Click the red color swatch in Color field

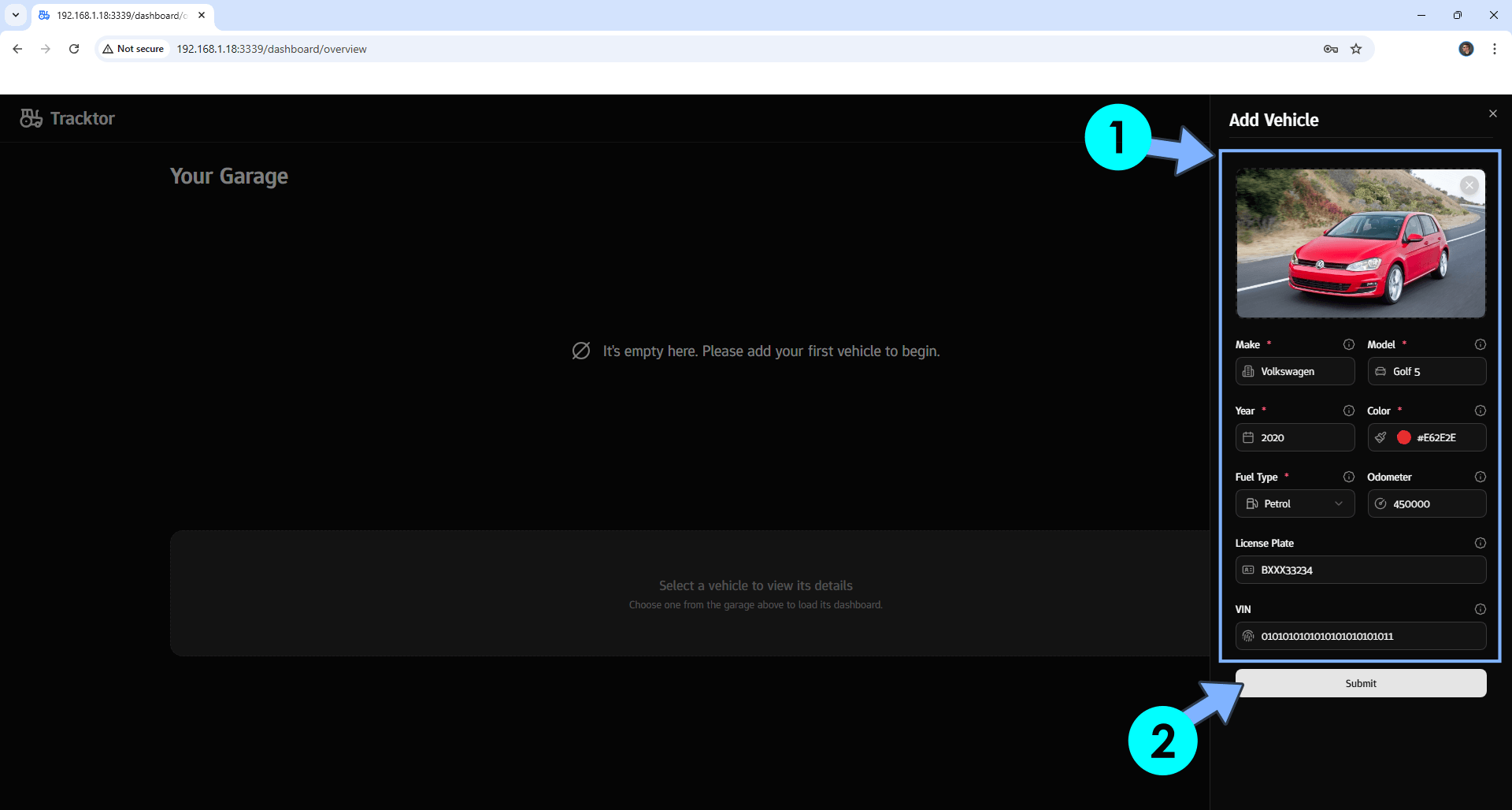point(1403,437)
